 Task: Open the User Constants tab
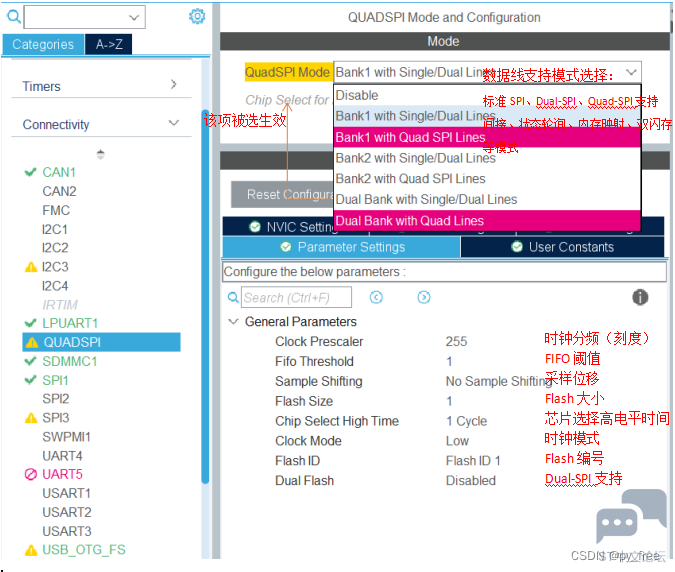[562, 246]
